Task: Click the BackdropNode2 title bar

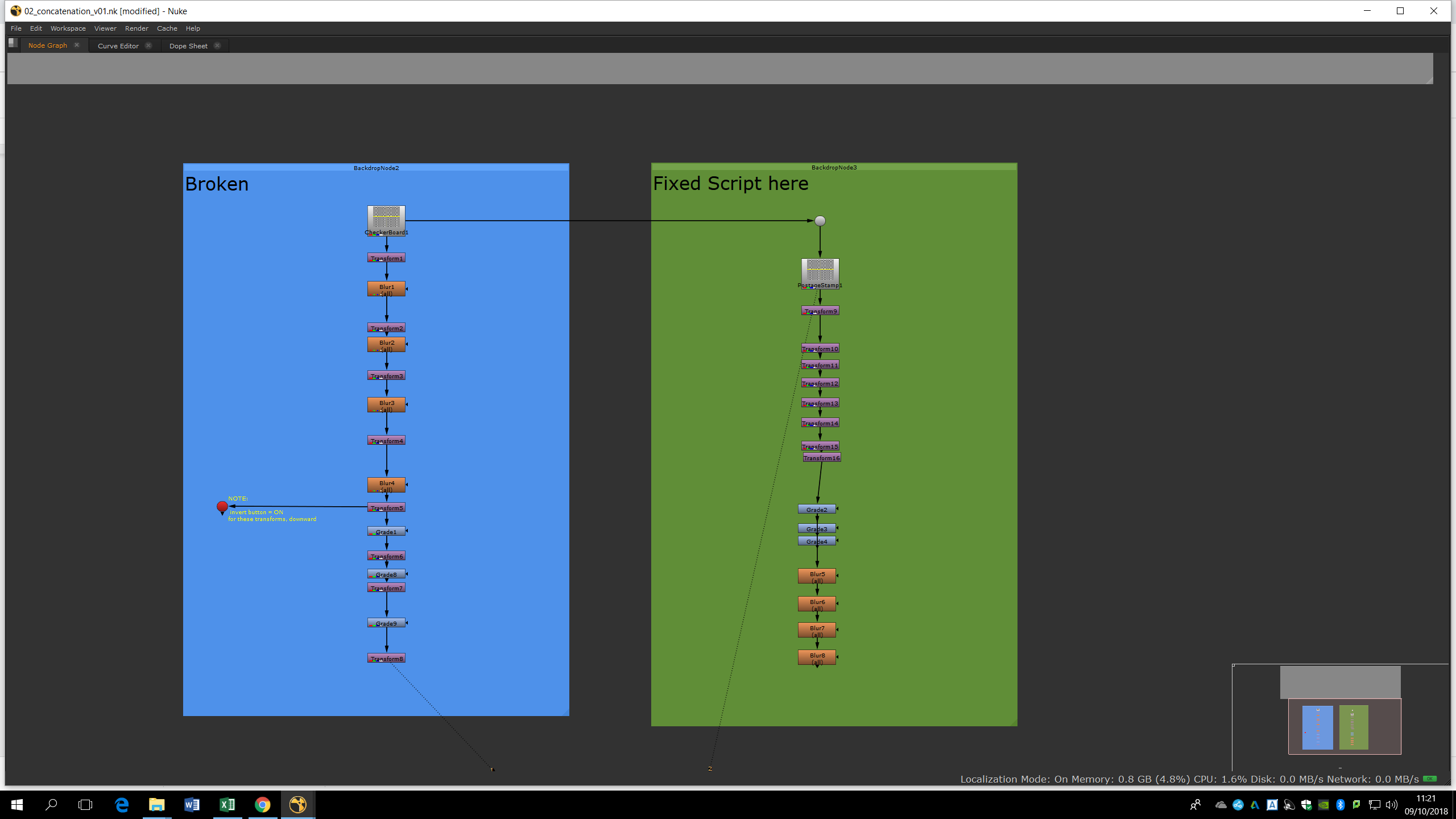Action: [x=376, y=168]
